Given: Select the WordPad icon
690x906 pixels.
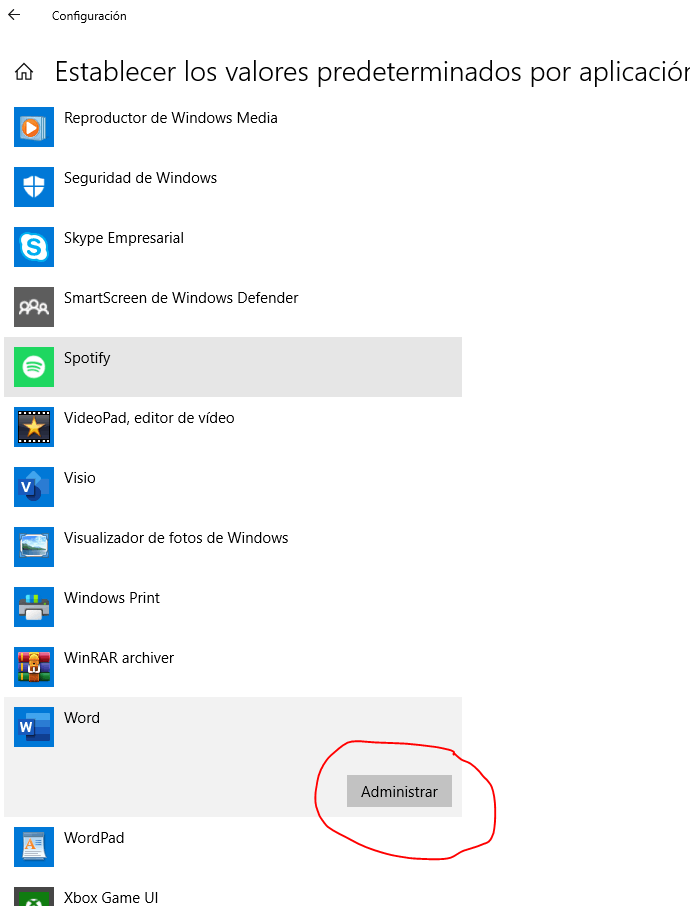Looking at the screenshot, I should point(34,848).
